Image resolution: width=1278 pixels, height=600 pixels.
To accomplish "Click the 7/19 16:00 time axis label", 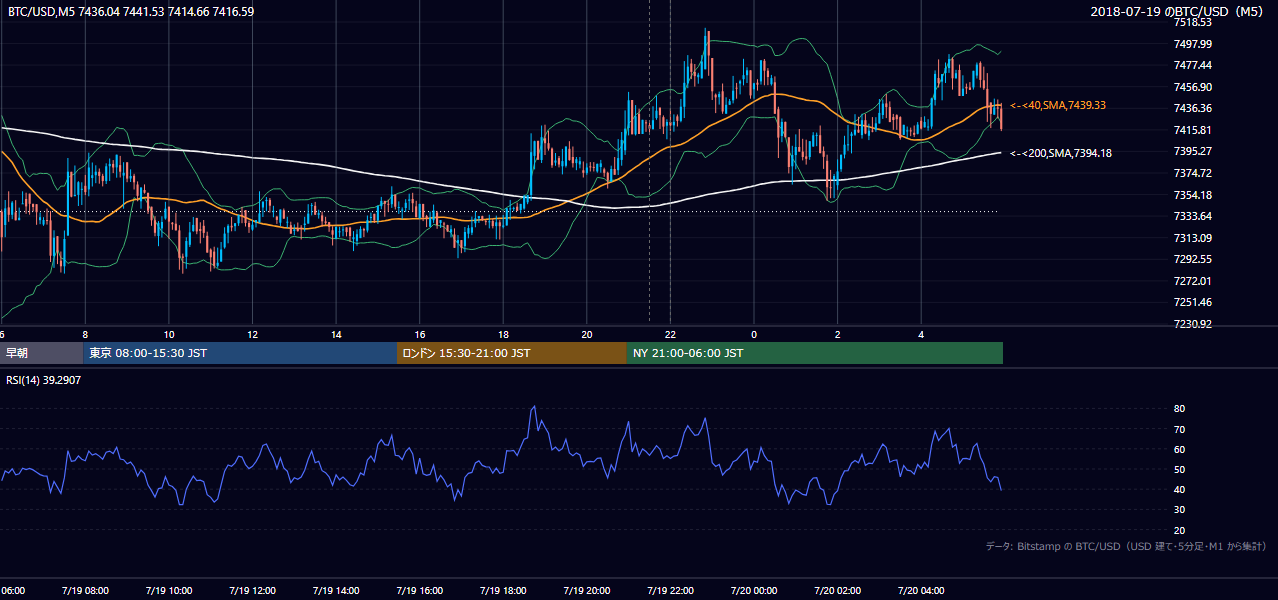I will point(418,591).
